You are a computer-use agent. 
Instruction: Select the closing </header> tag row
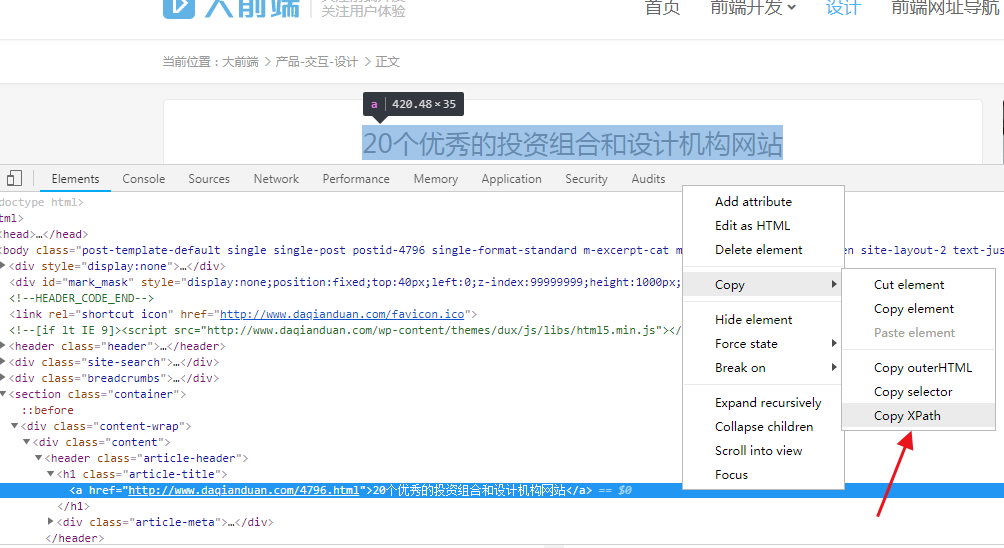click(74, 538)
